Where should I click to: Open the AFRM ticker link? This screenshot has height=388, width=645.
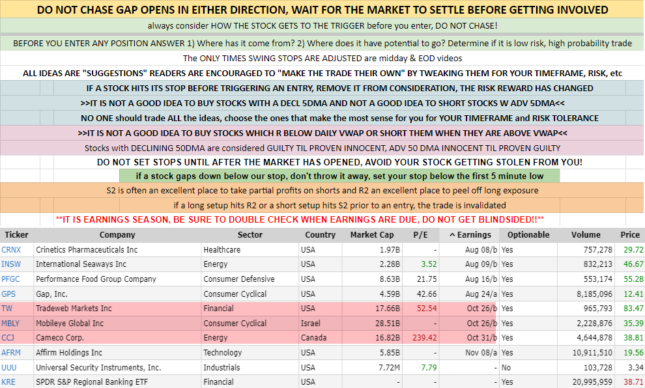click(11, 353)
